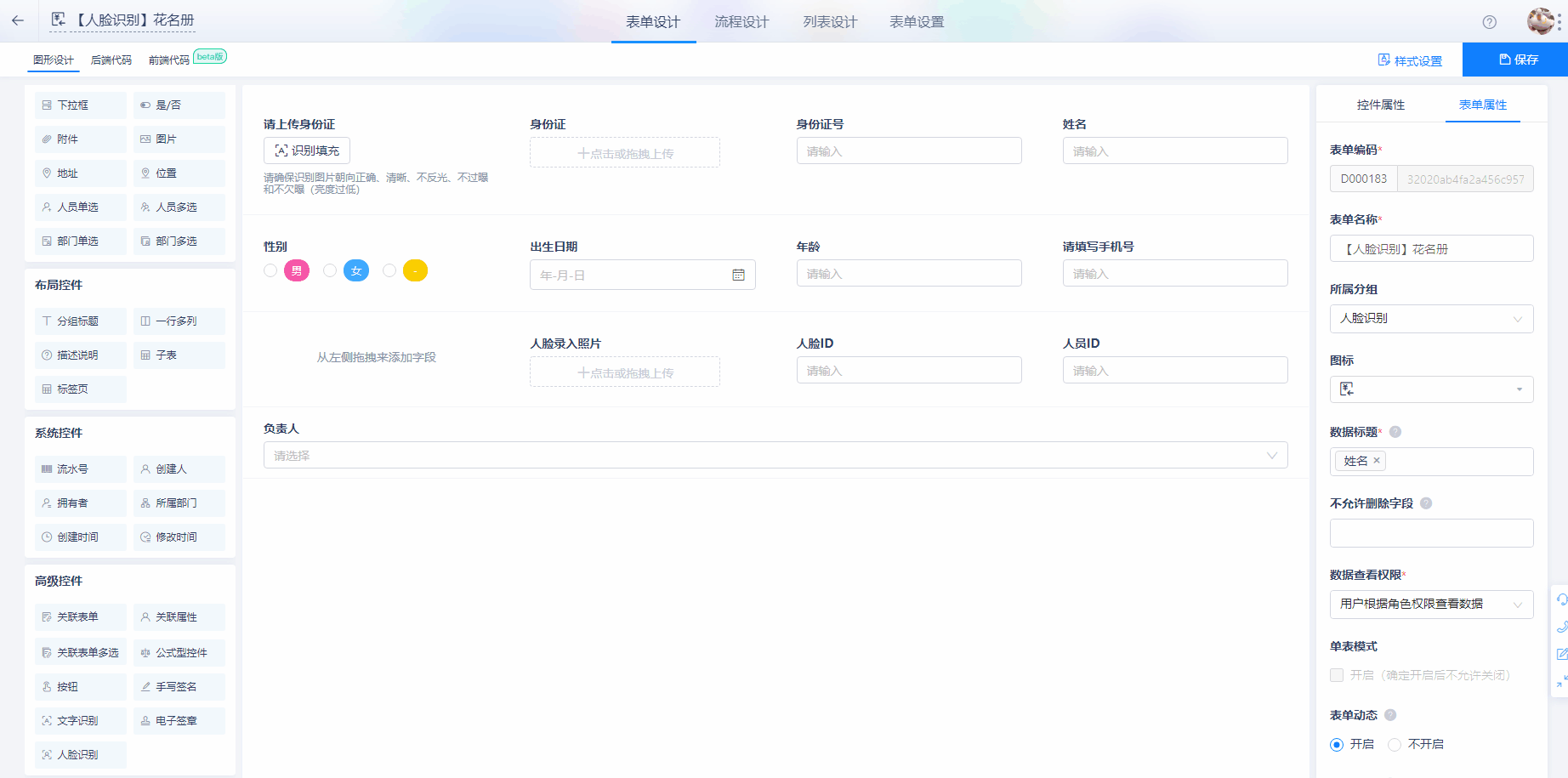
Task: Open the 前端代码 tab
Action: pyautogui.click(x=169, y=60)
